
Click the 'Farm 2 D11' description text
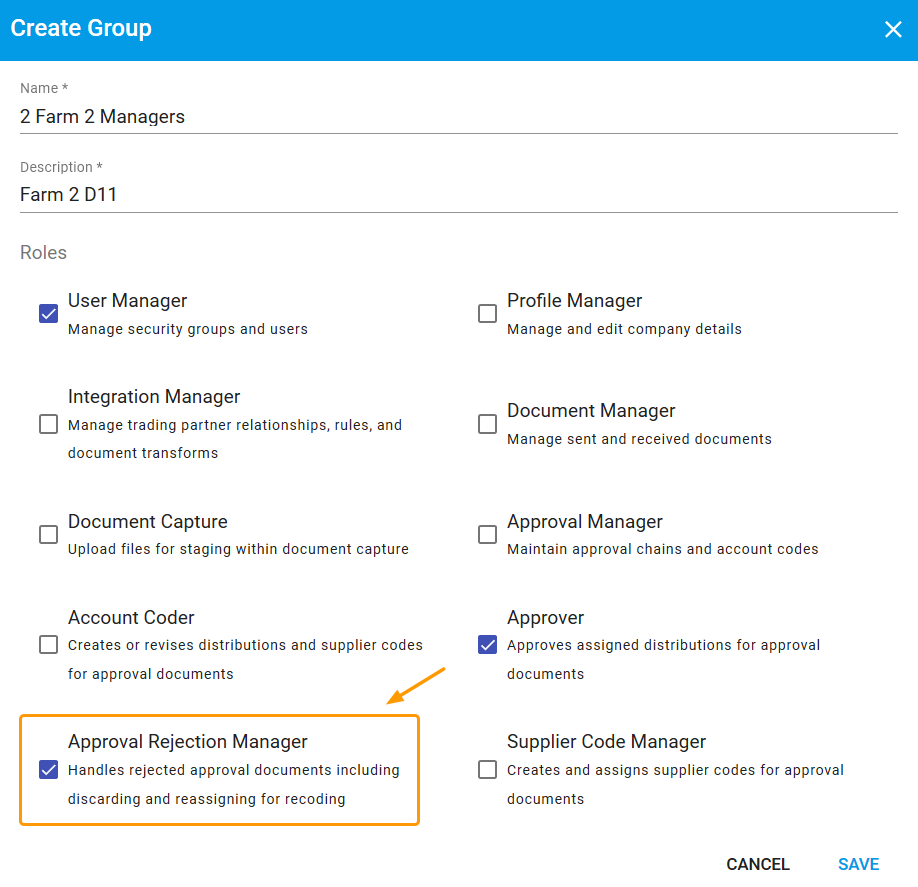(69, 194)
